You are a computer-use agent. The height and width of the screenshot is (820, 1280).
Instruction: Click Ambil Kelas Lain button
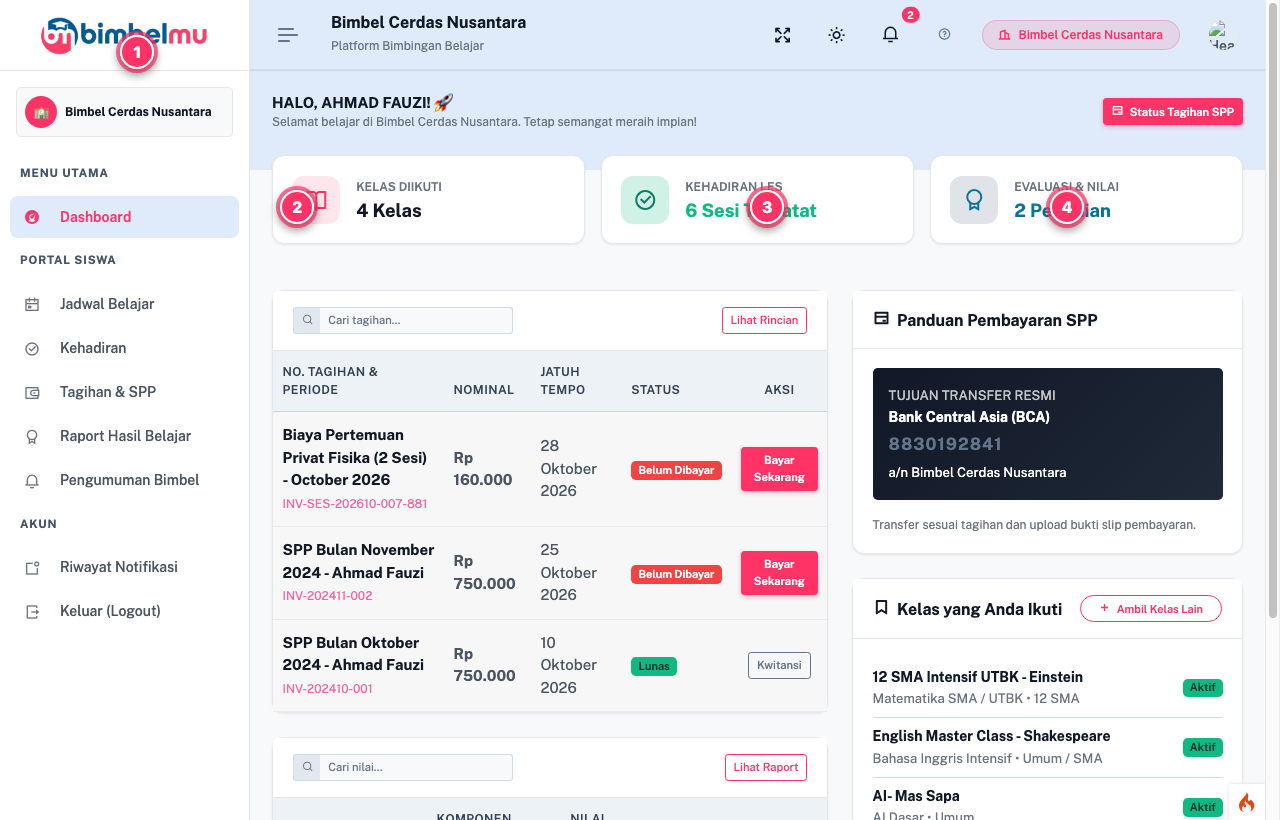tap(1151, 609)
